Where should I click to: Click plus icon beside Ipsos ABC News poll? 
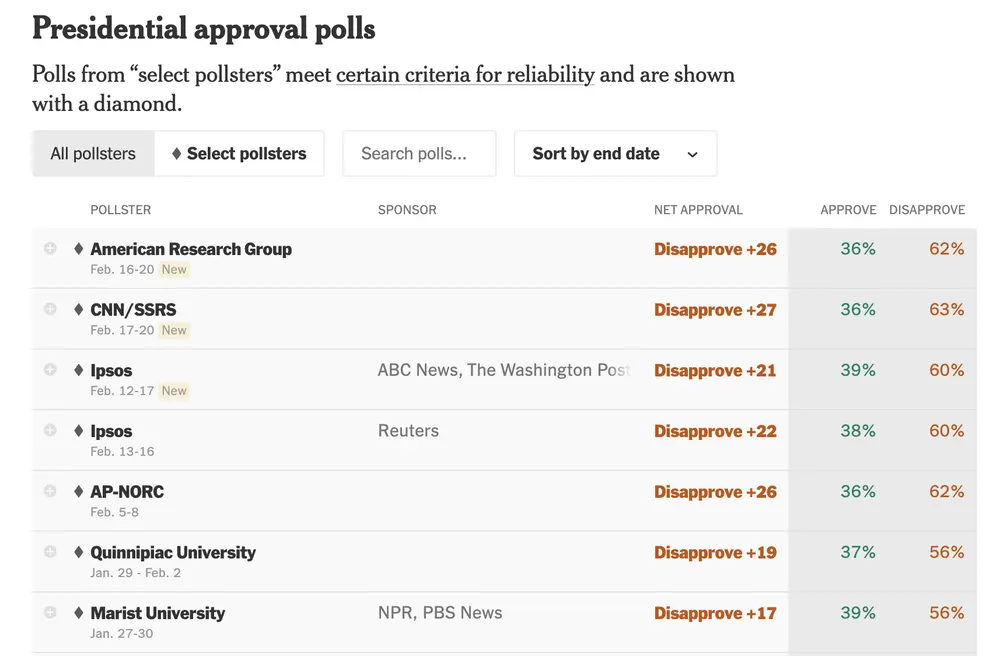[x=50, y=370]
